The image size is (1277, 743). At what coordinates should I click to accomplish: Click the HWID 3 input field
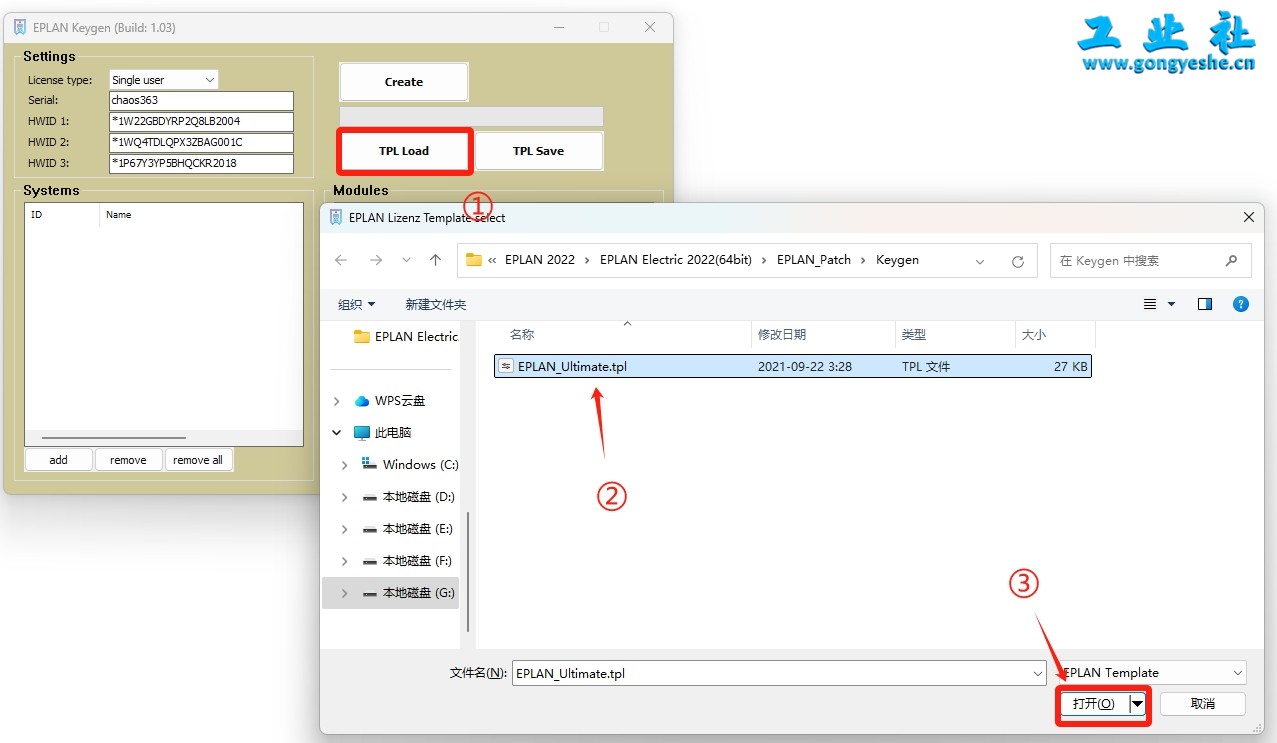[201, 163]
